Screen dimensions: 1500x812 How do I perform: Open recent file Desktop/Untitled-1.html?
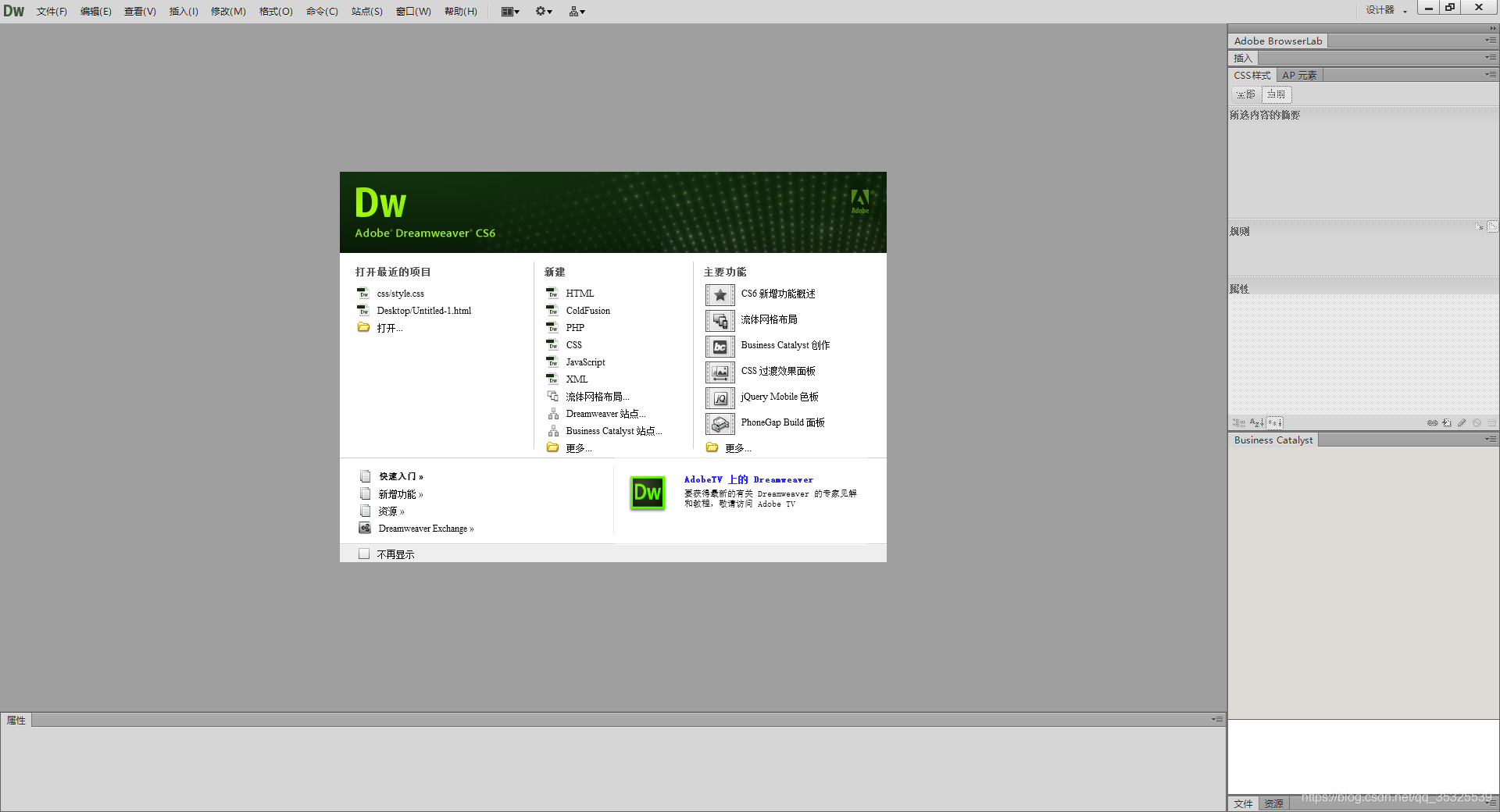(x=423, y=311)
